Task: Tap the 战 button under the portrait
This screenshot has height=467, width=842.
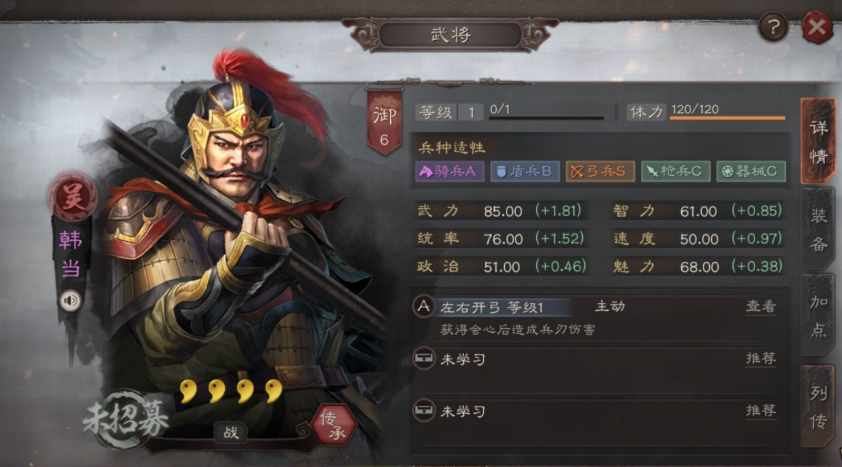Action: (x=231, y=433)
